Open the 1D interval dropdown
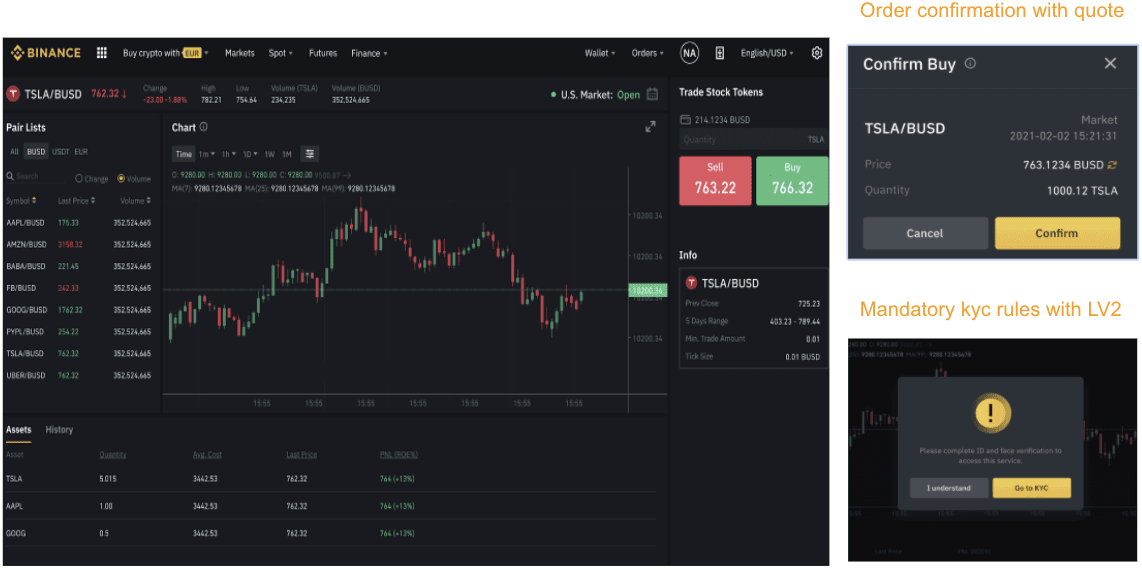 250,154
